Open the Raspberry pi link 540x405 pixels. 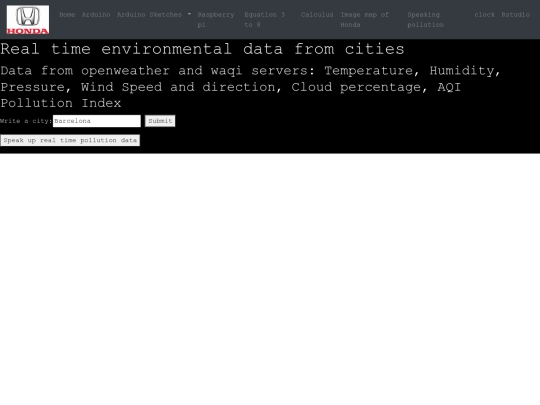point(216,20)
